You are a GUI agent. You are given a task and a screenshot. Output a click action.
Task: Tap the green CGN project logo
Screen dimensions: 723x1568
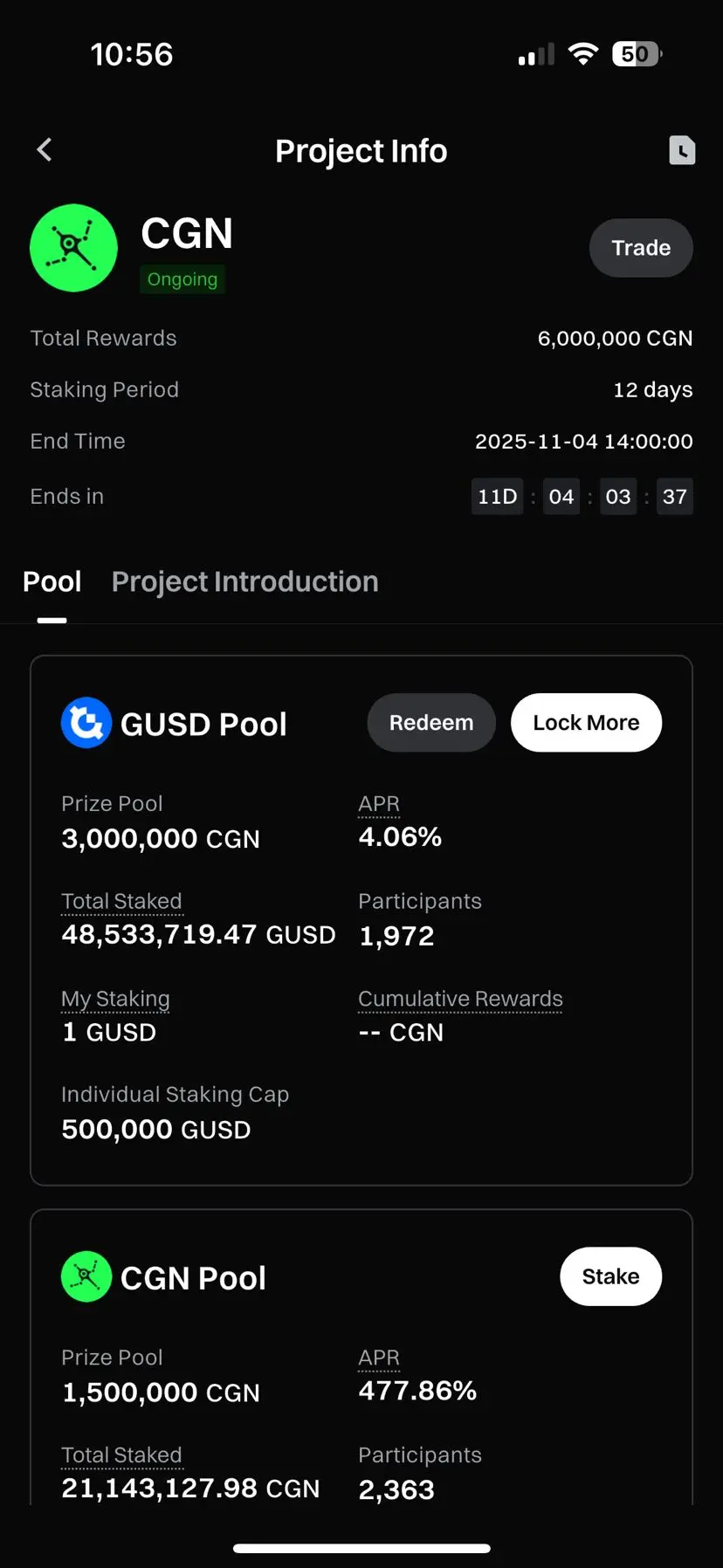pyautogui.click(x=74, y=248)
